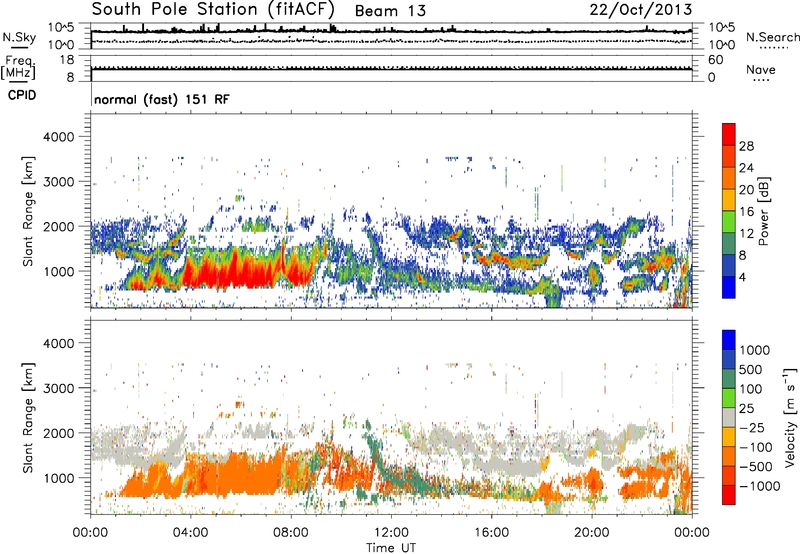Click the '16:00' time tick label

point(491,533)
